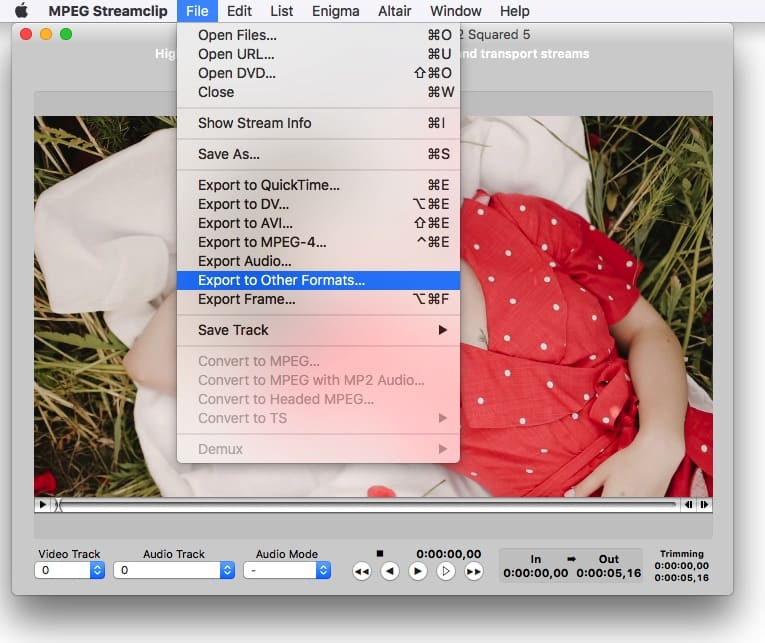Click the solid play button in transport
This screenshot has width=765, height=643.
tap(418, 571)
